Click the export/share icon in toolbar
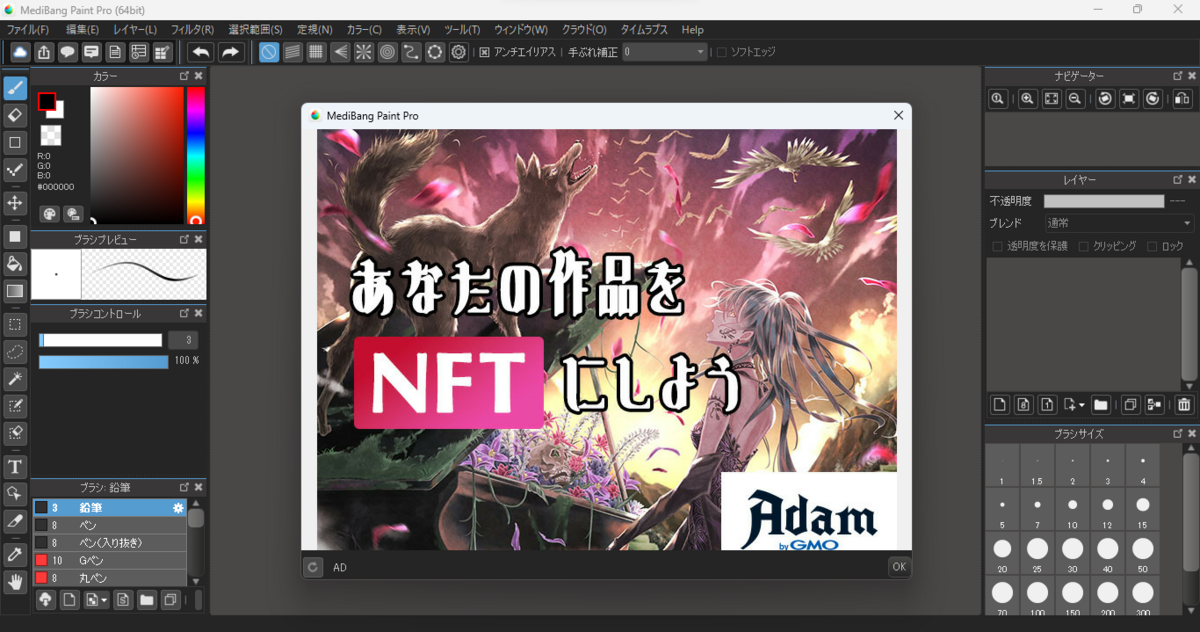The height and width of the screenshot is (632, 1200). click(x=45, y=52)
